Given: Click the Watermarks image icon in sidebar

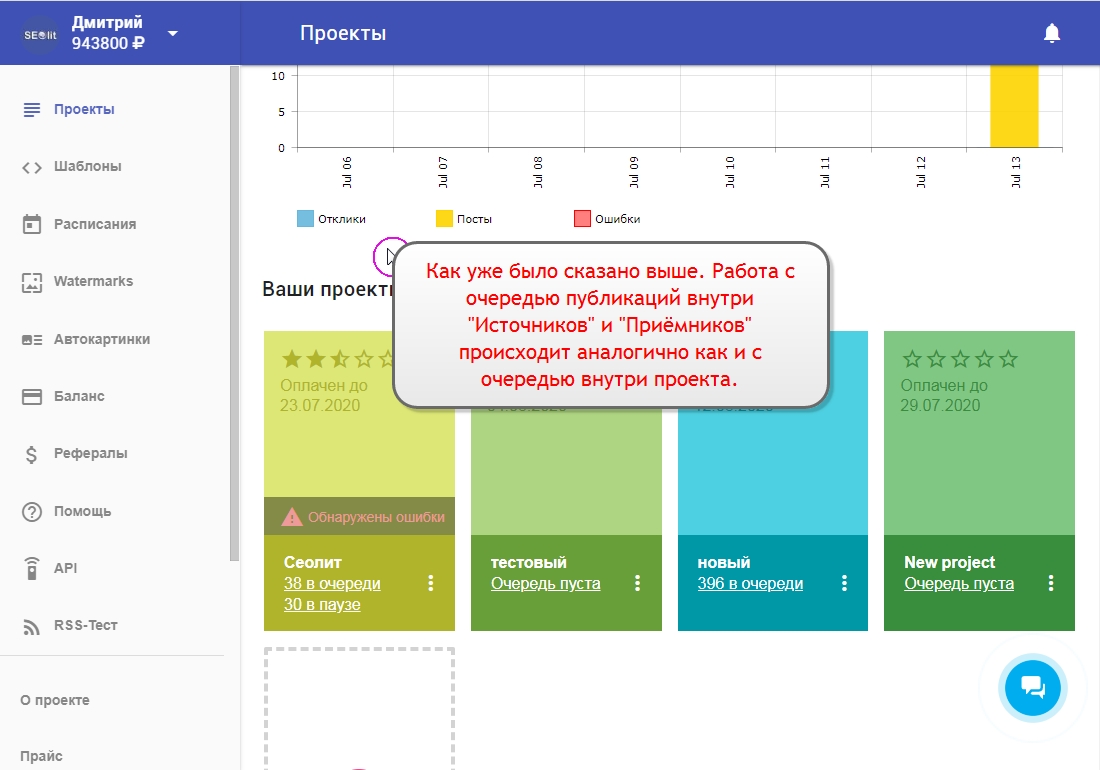Looking at the screenshot, I should click(32, 282).
